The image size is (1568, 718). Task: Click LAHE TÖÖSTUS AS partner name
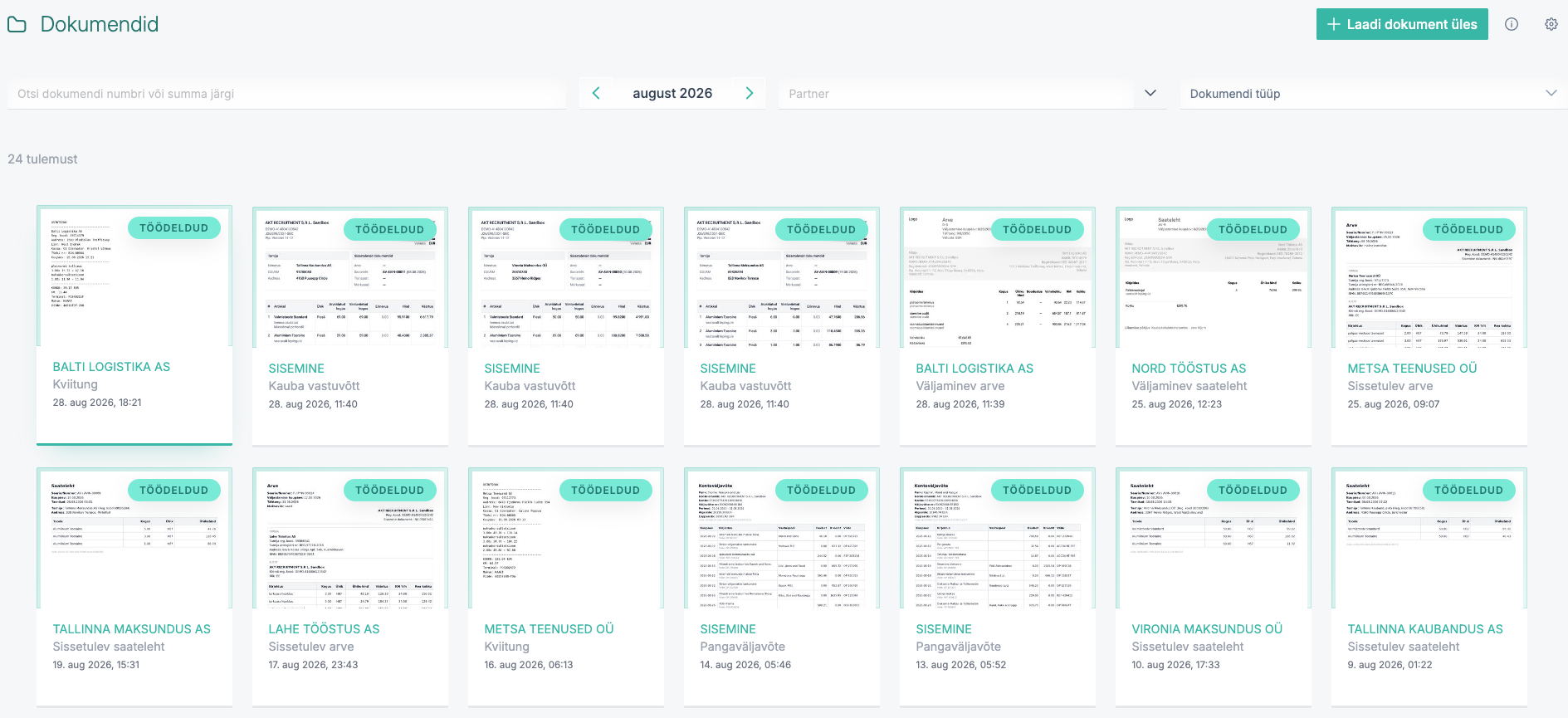click(324, 629)
